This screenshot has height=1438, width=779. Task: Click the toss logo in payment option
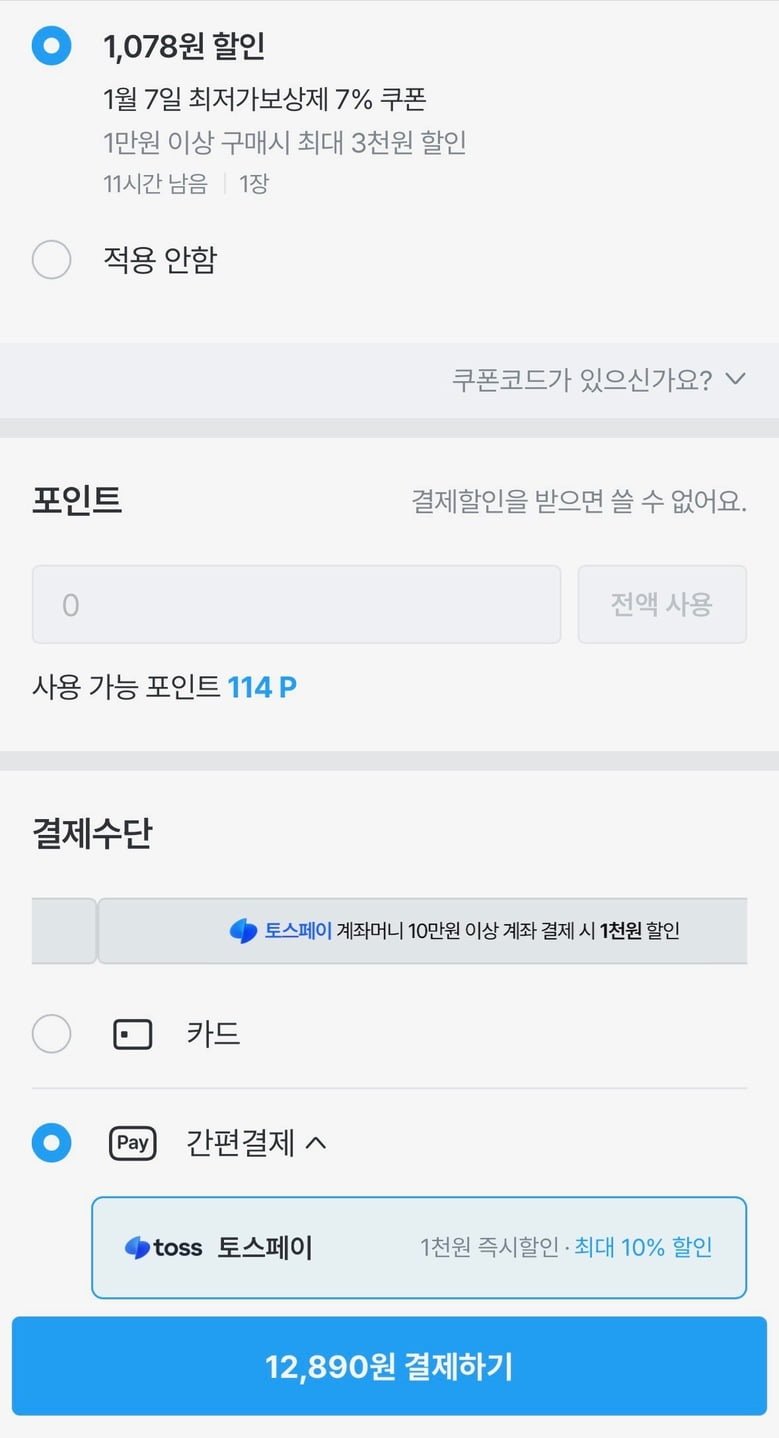point(163,1248)
